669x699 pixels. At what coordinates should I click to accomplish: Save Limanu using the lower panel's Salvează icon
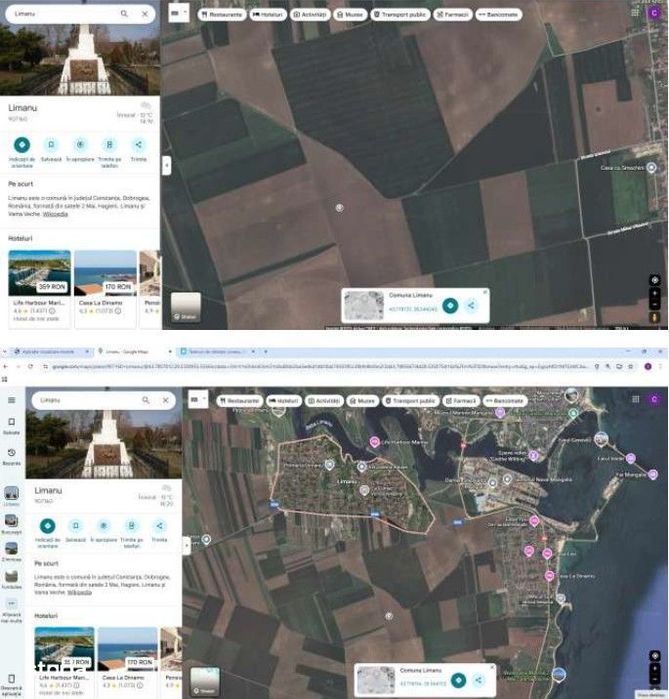[x=76, y=526]
